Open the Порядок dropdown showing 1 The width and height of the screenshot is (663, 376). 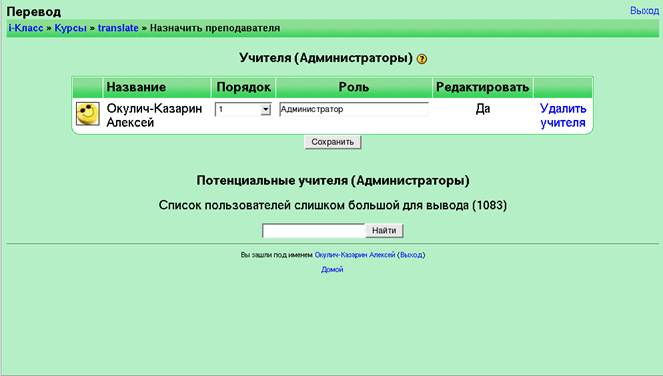(243, 109)
